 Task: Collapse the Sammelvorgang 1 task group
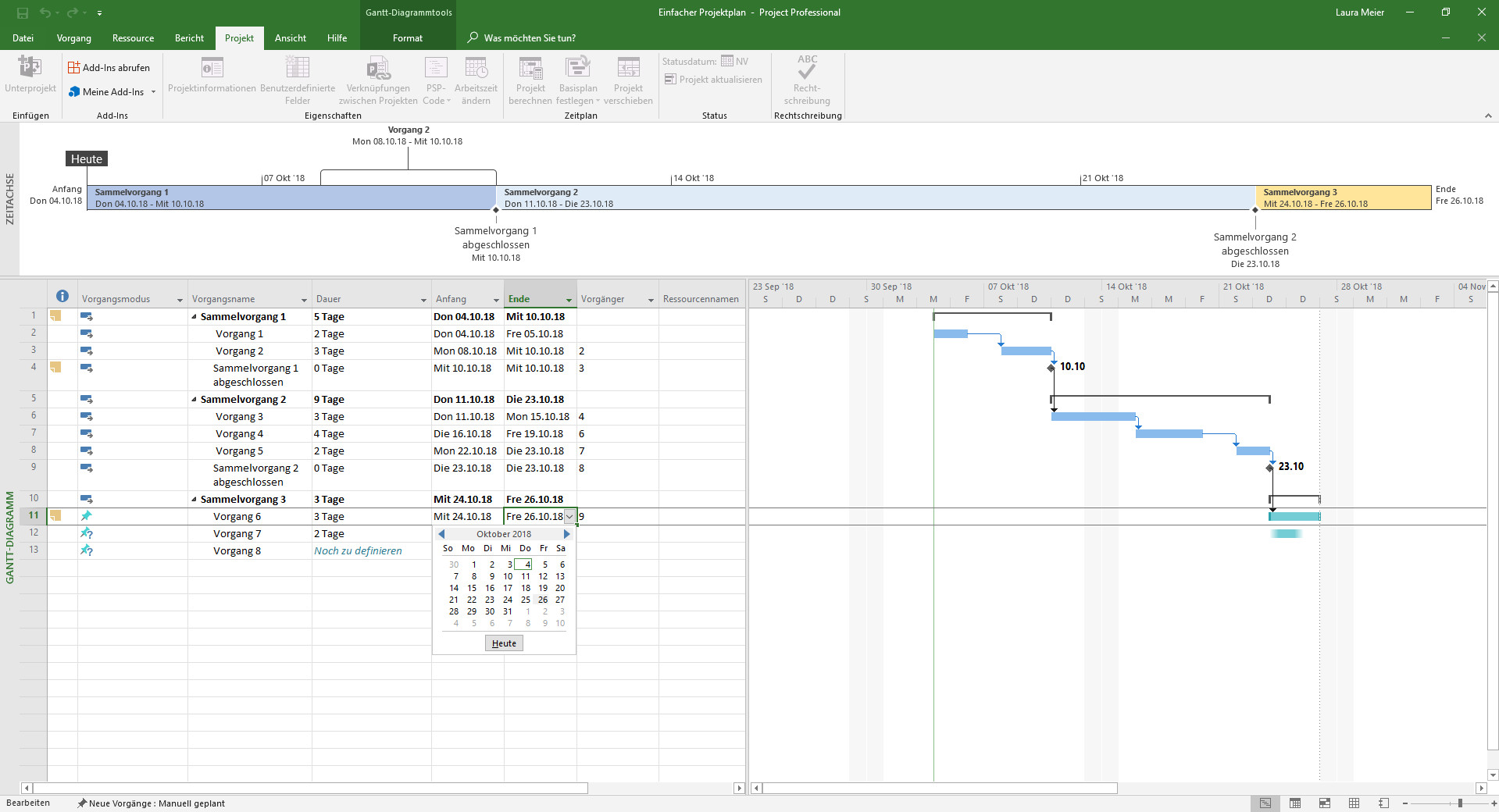point(195,317)
